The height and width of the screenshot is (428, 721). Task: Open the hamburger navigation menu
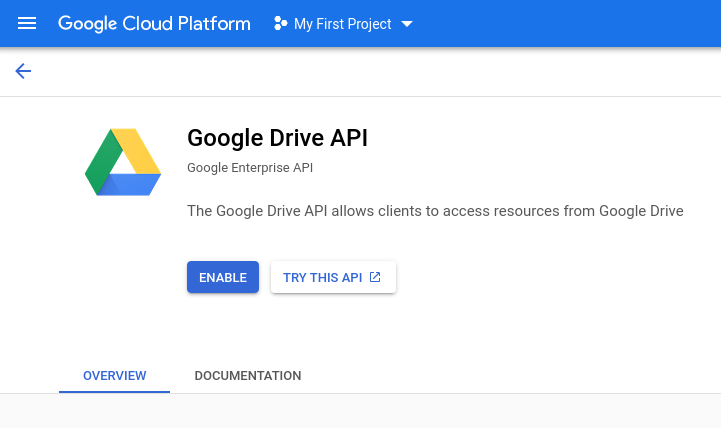pyautogui.click(x=27, y=24)
